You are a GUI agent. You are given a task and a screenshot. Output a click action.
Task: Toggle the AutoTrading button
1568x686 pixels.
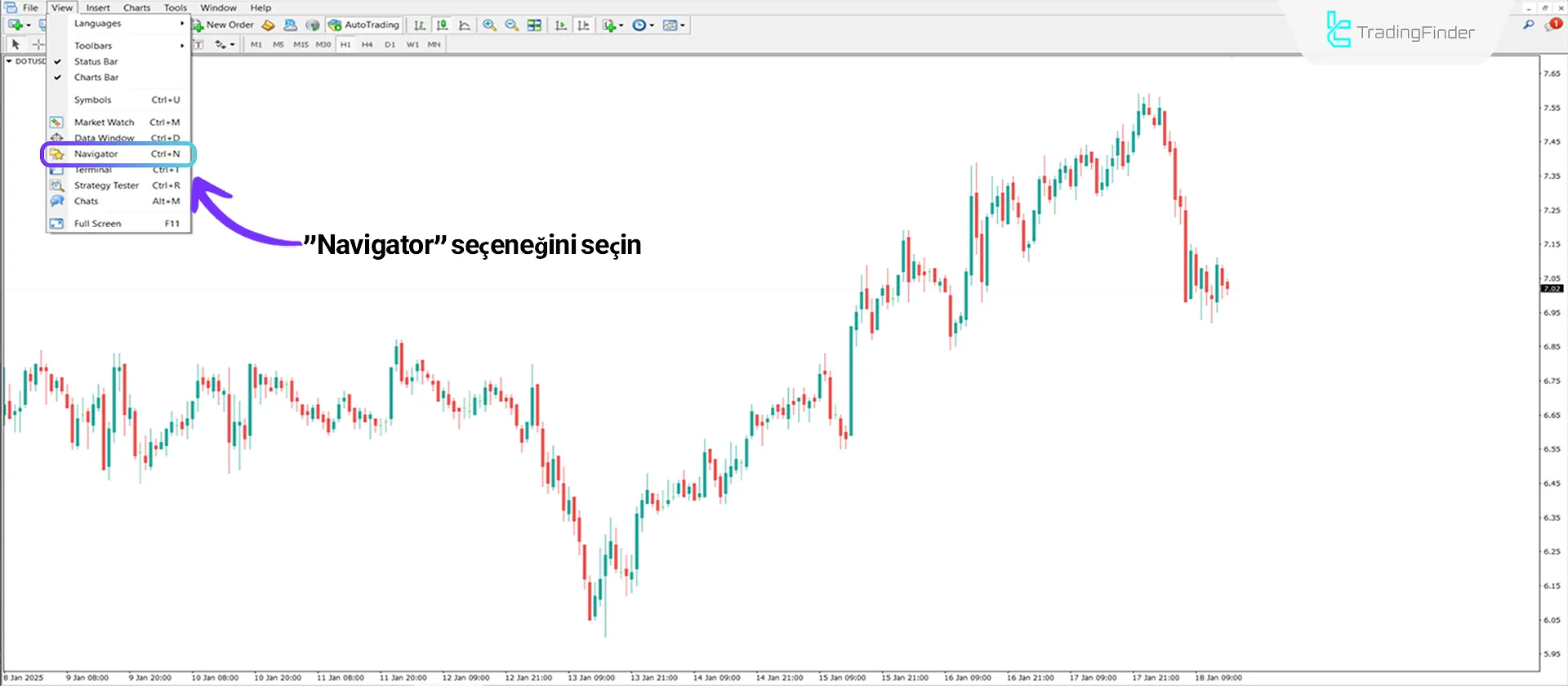pos(363,25)
